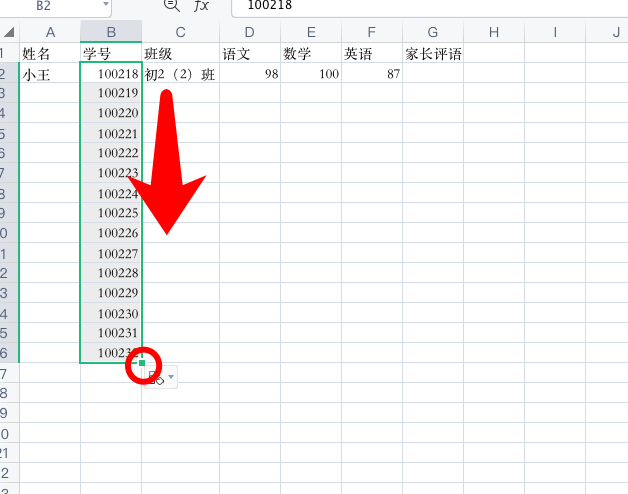Click the fill handle at selection corner

pyautogui.click(x=142, y=363)
